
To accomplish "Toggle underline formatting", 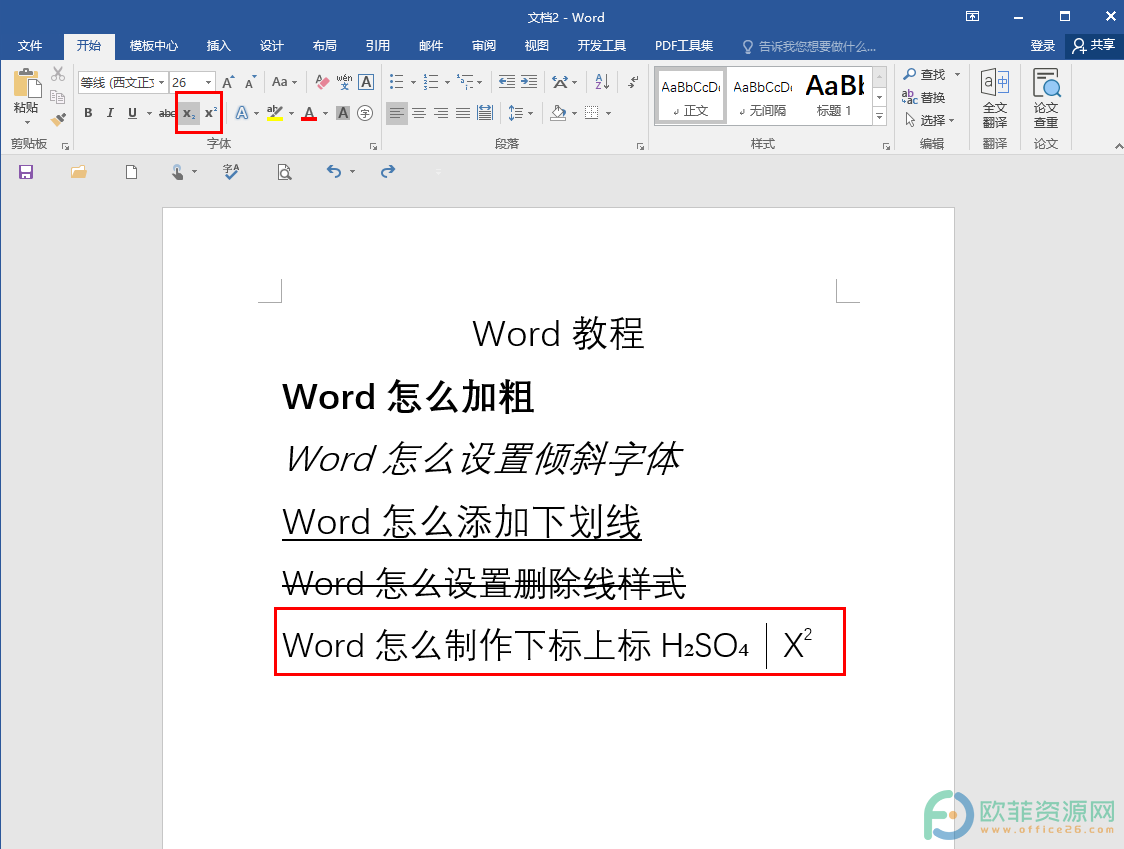I will point(132,113).
